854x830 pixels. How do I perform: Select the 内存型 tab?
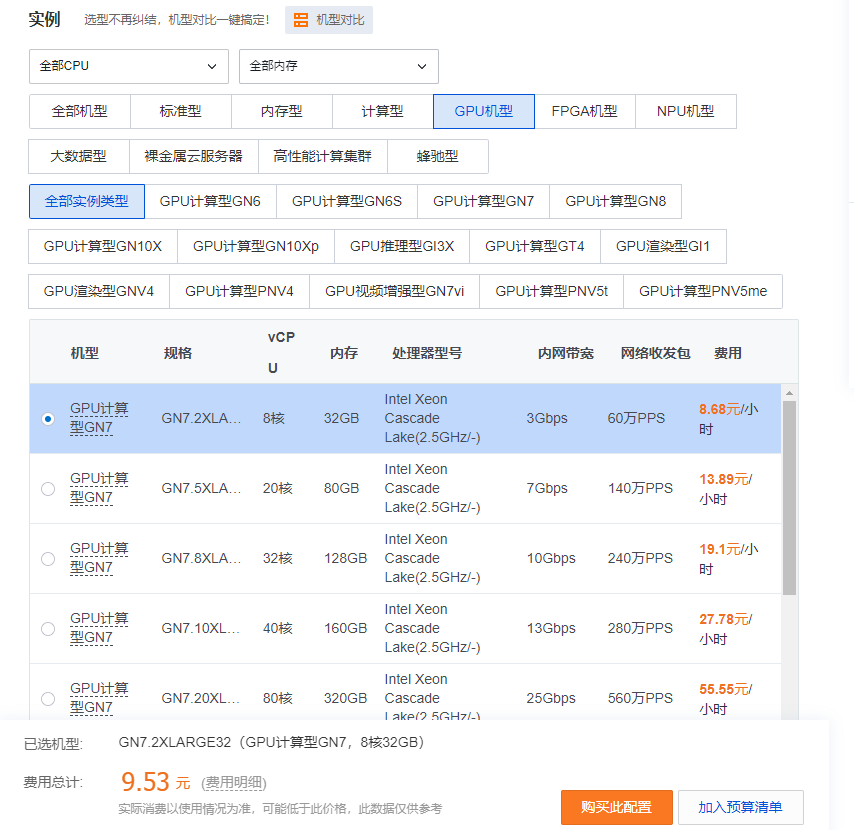[282, 112]
